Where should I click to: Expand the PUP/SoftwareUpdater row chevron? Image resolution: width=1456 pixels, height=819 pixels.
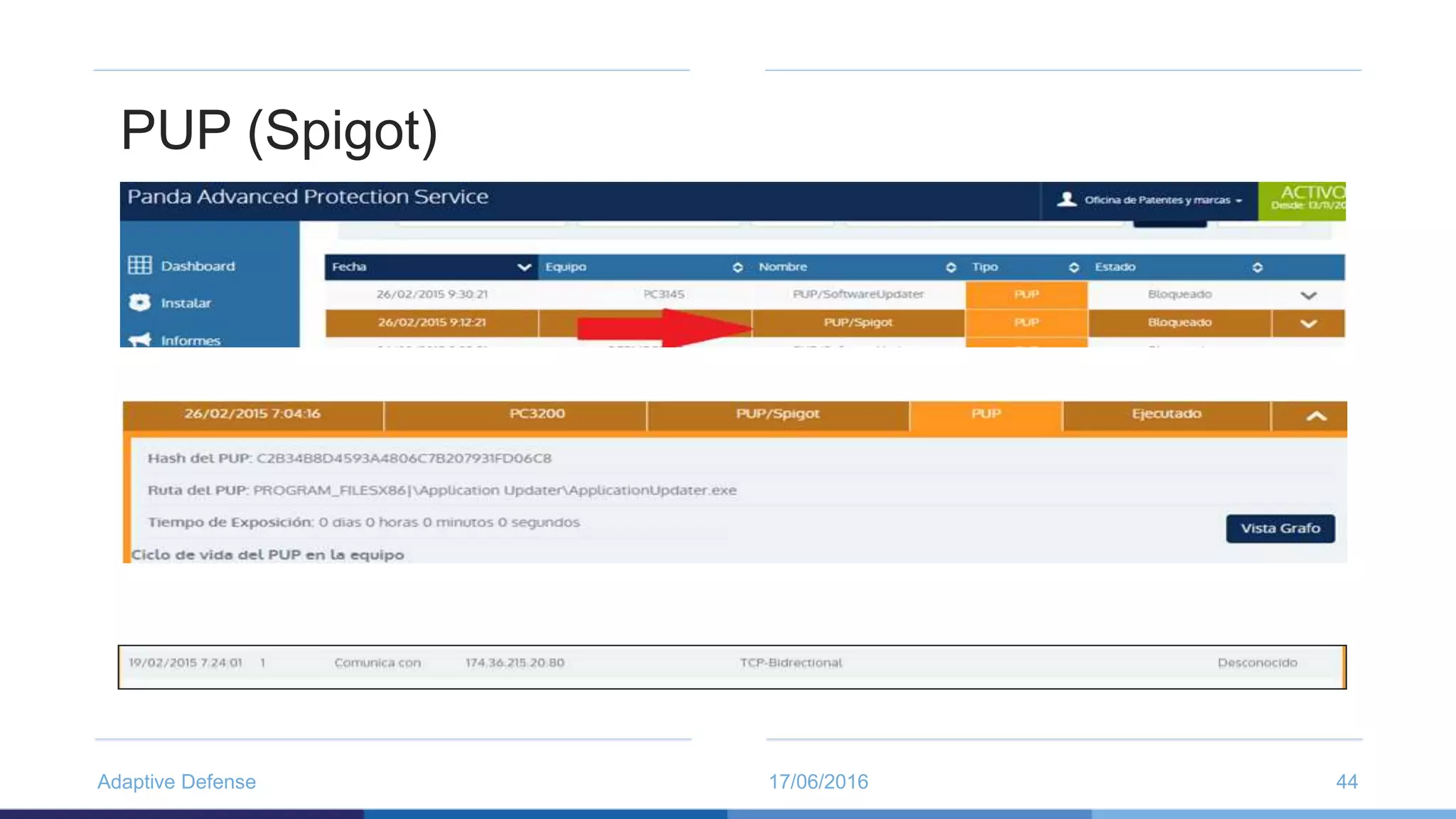(1308, 295)
